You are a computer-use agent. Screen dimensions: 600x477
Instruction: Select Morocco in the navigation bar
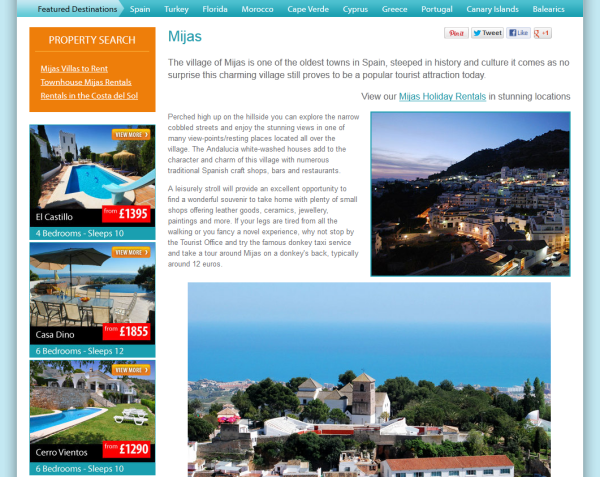click(x=257, y=9)
